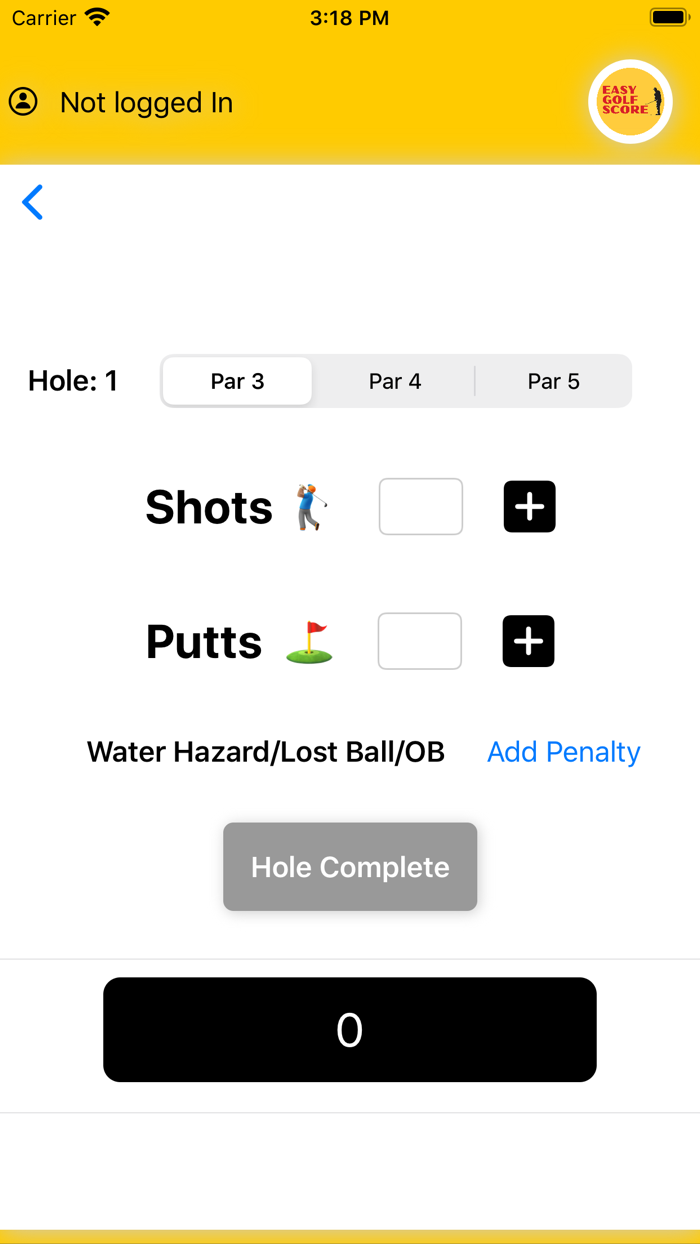Click the Hole: 1 label
The image size is (700, 1244).
click(x=72, y=381)
